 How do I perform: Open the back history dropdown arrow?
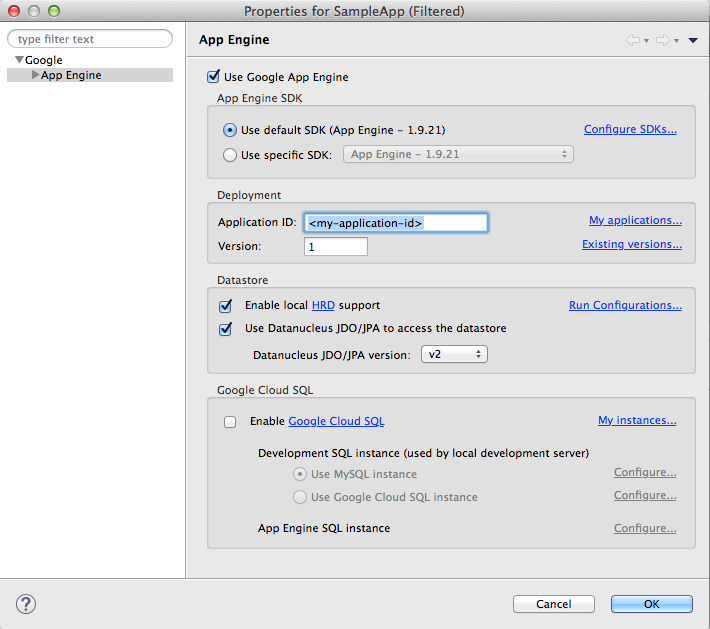(647, 41)
